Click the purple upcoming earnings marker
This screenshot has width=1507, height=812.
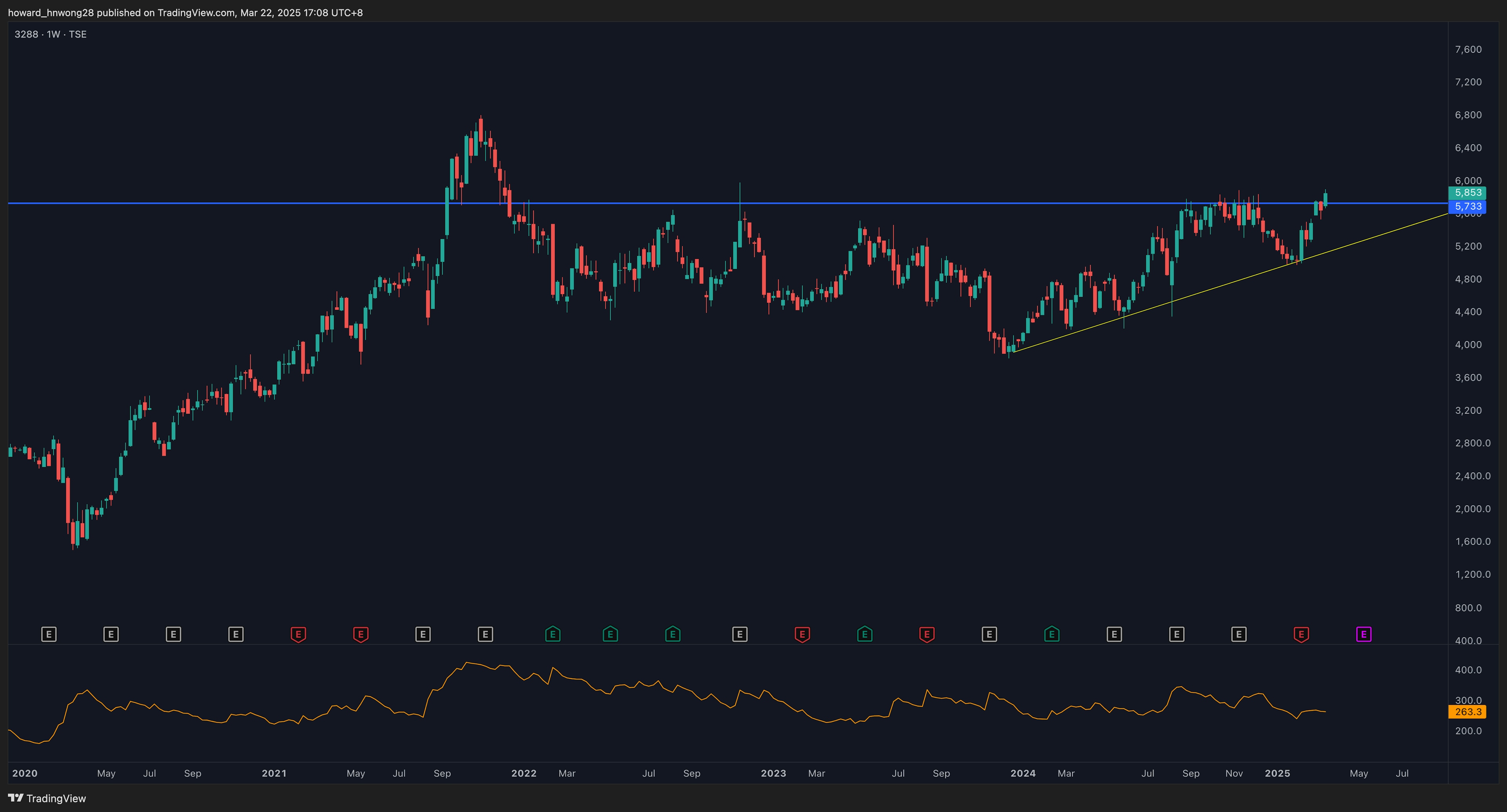coord(1363,634)
